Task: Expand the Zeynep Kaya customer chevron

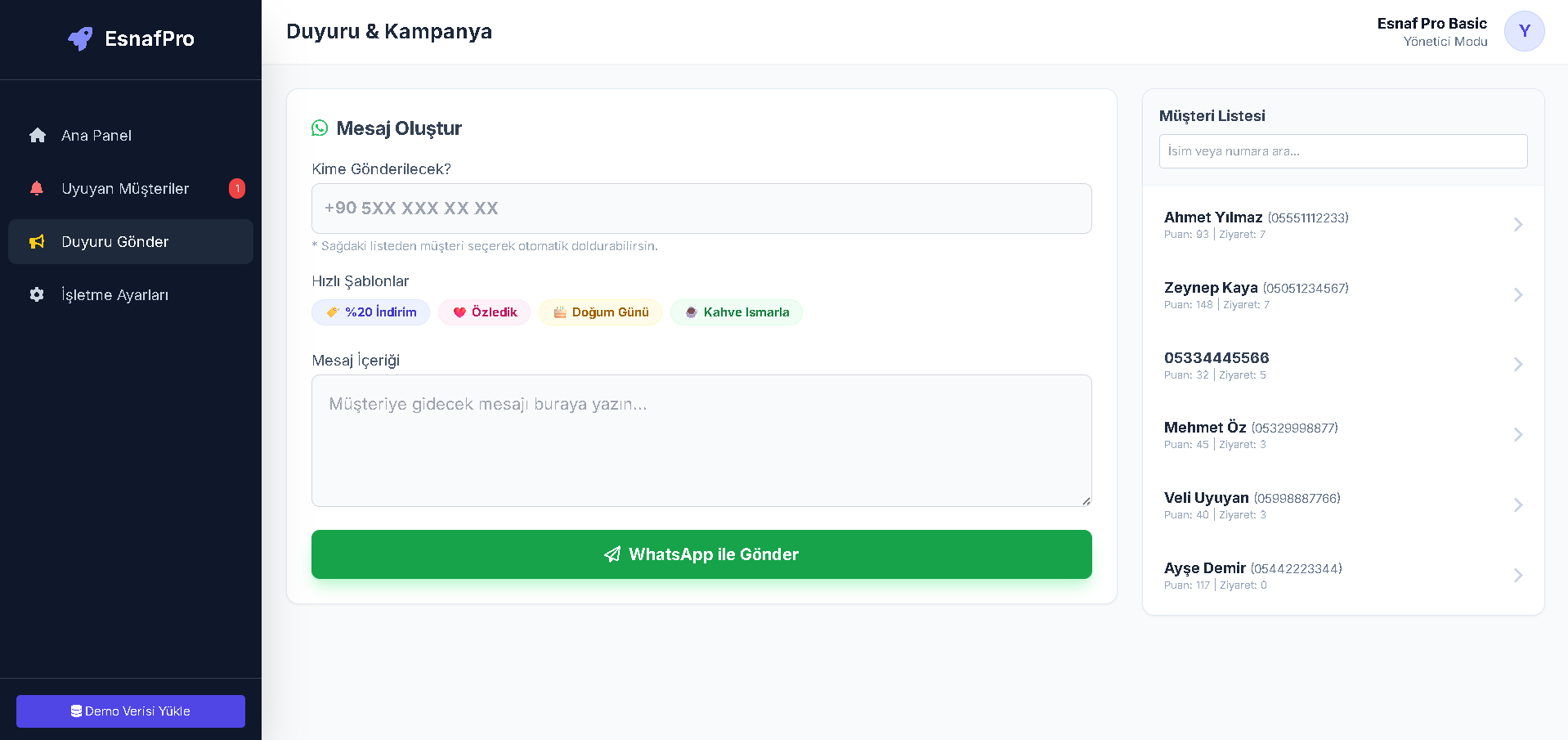Action: [1517, 295]
